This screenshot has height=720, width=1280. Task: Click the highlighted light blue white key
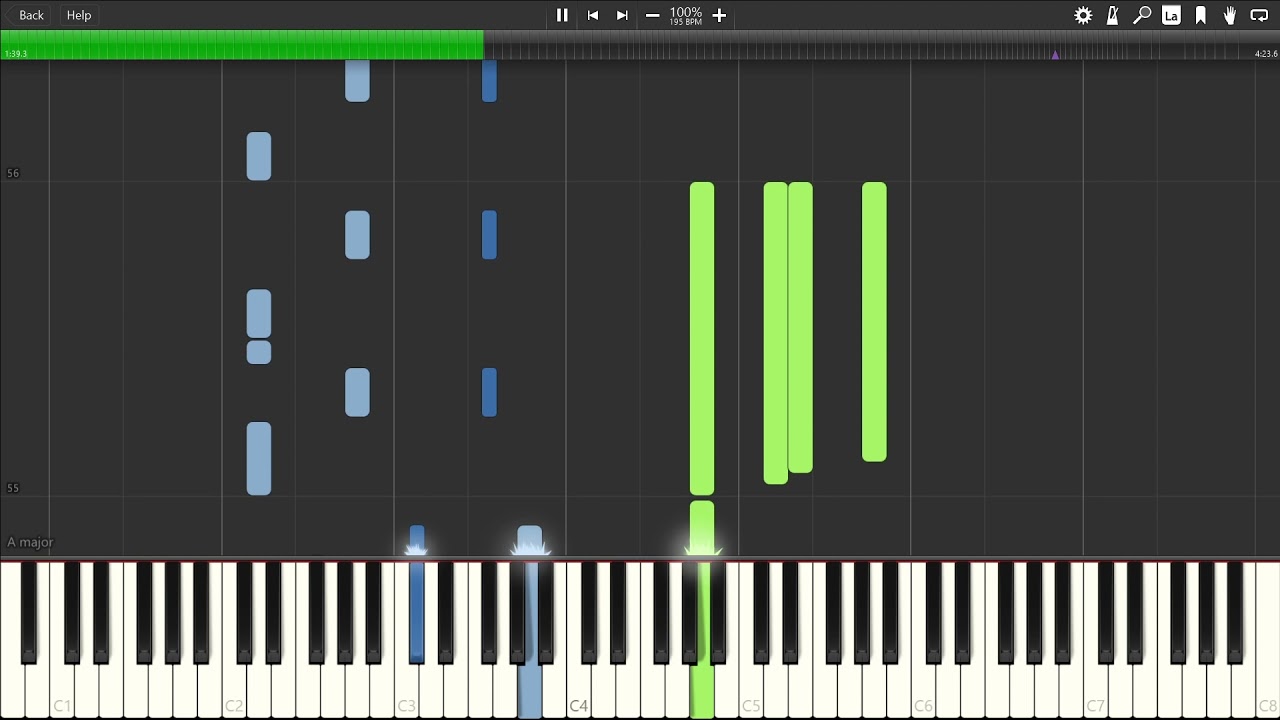530,690
